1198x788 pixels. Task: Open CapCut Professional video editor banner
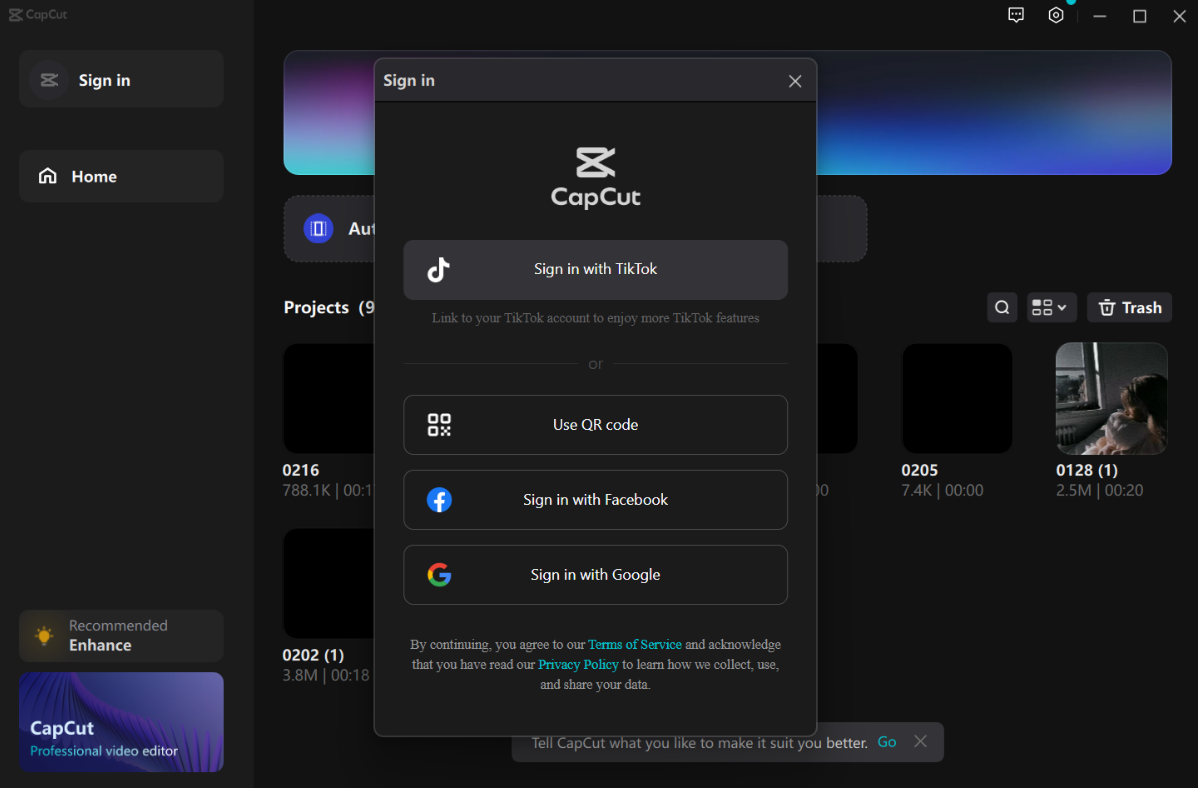pos(121,722)
